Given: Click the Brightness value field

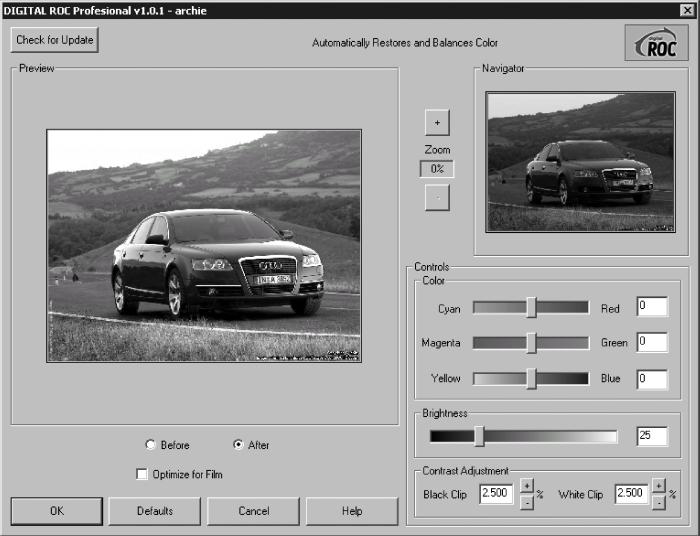Looking at the screenshot, I should 652,436.
